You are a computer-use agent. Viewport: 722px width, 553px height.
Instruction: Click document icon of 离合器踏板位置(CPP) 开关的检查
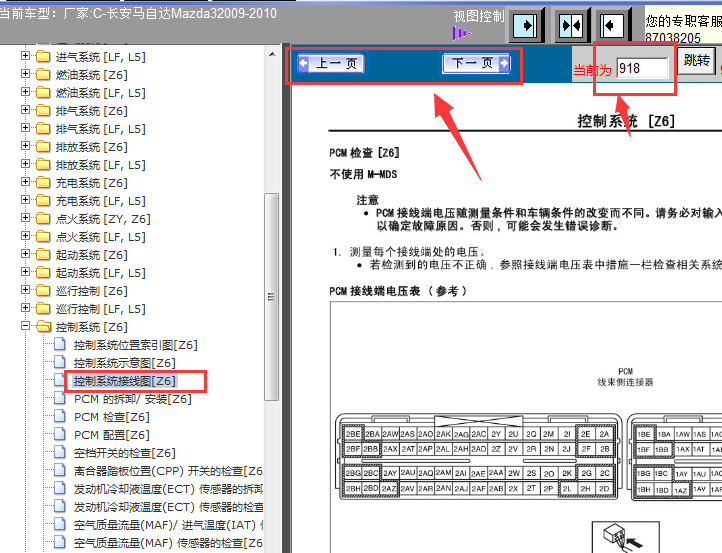[60, 470]
